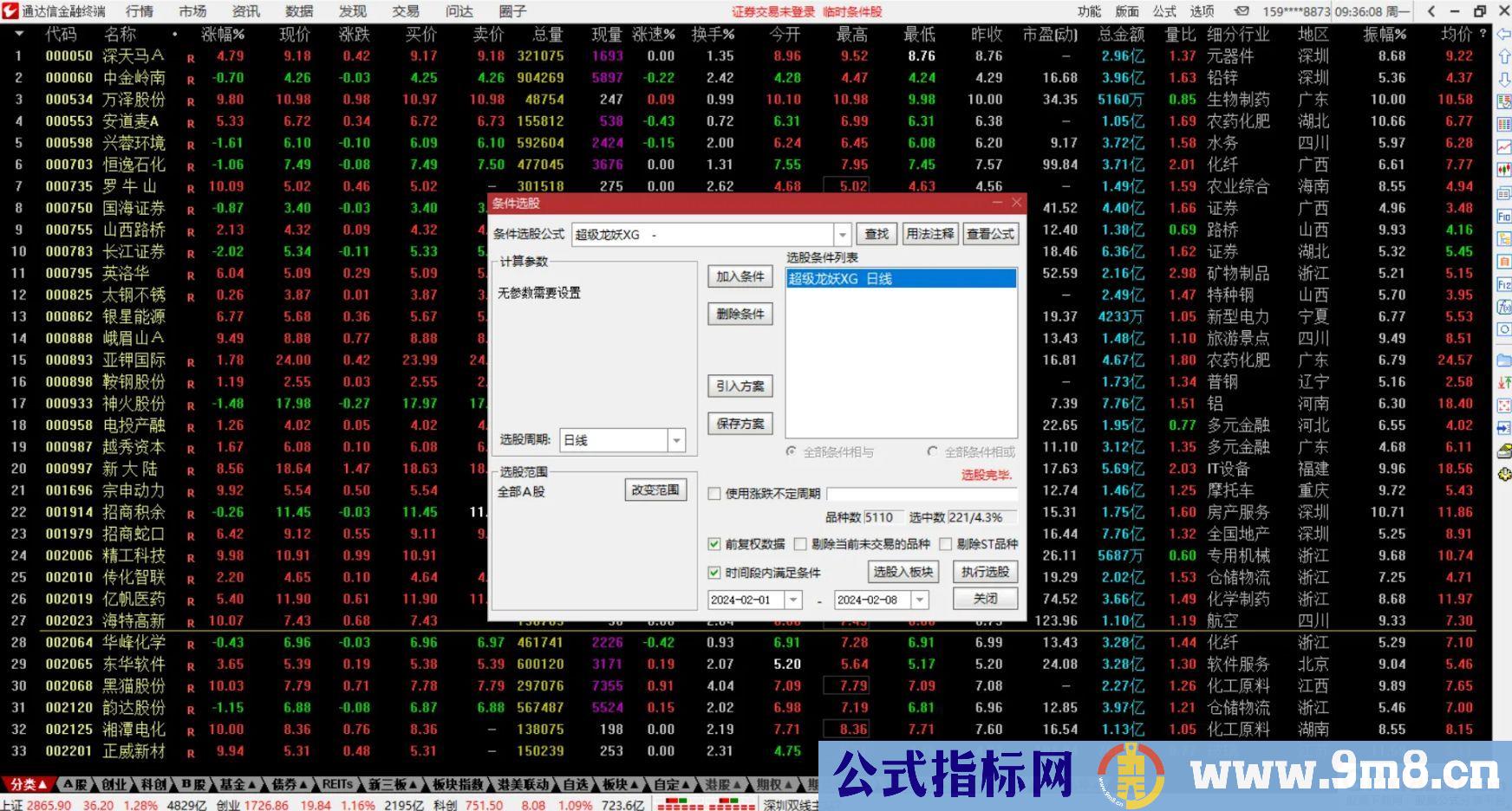Click 用法注释 button

[930, 234]
